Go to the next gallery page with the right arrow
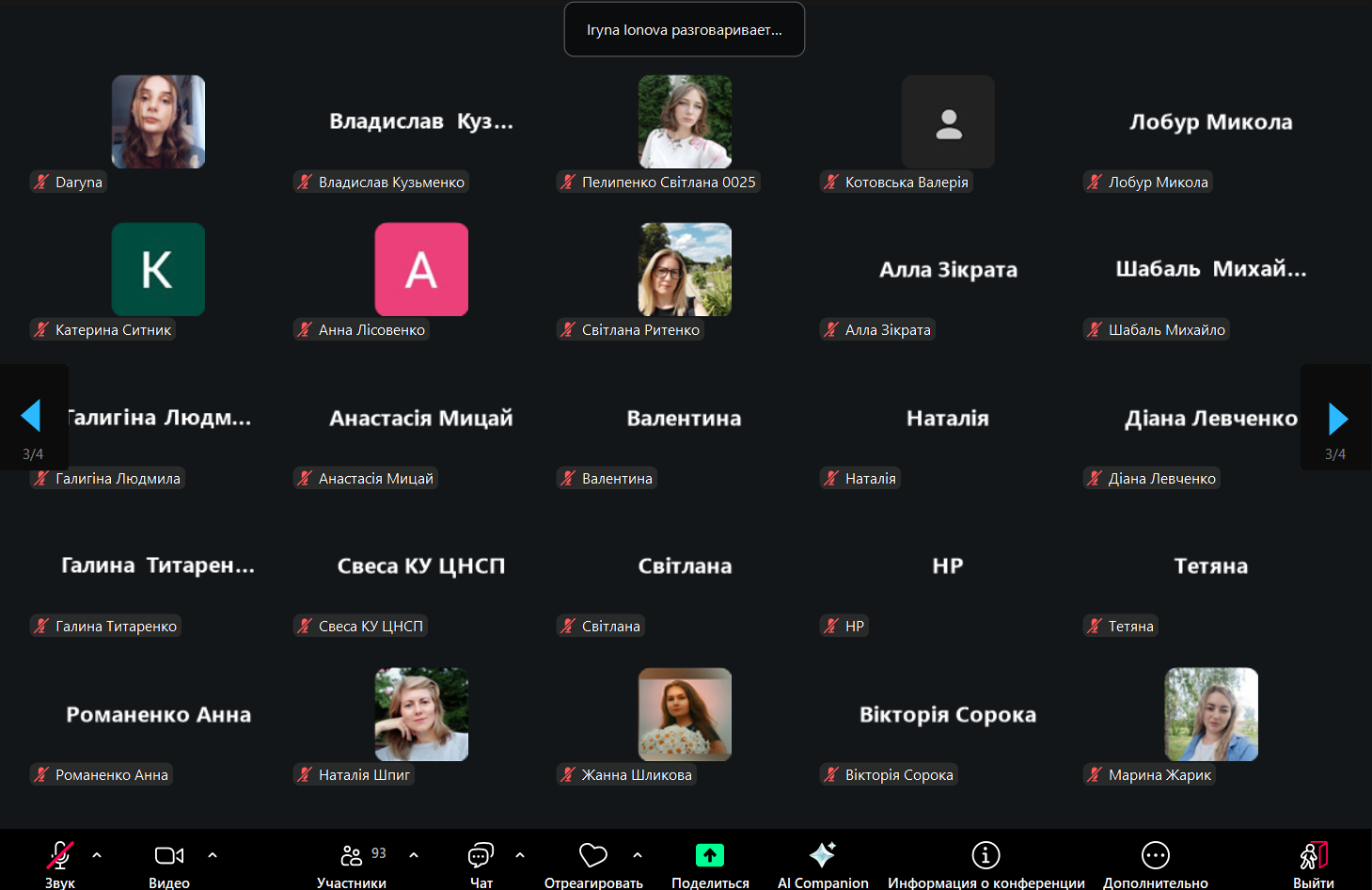 [1338, 419]
